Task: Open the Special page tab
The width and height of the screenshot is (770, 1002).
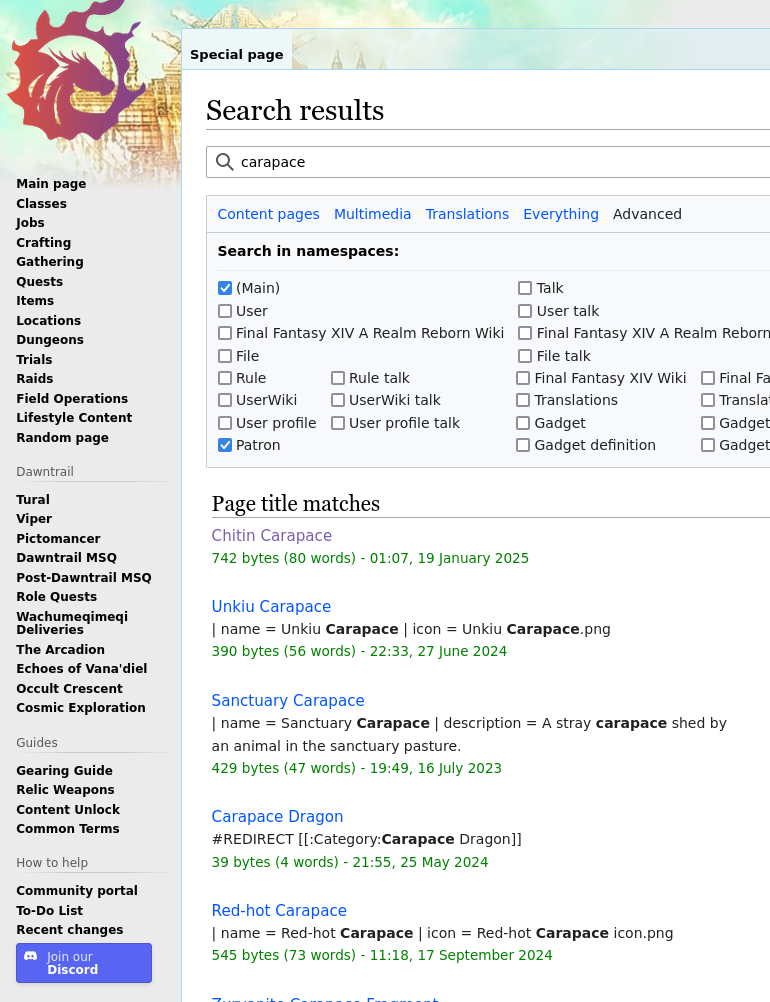Action: tap(236, 55)
